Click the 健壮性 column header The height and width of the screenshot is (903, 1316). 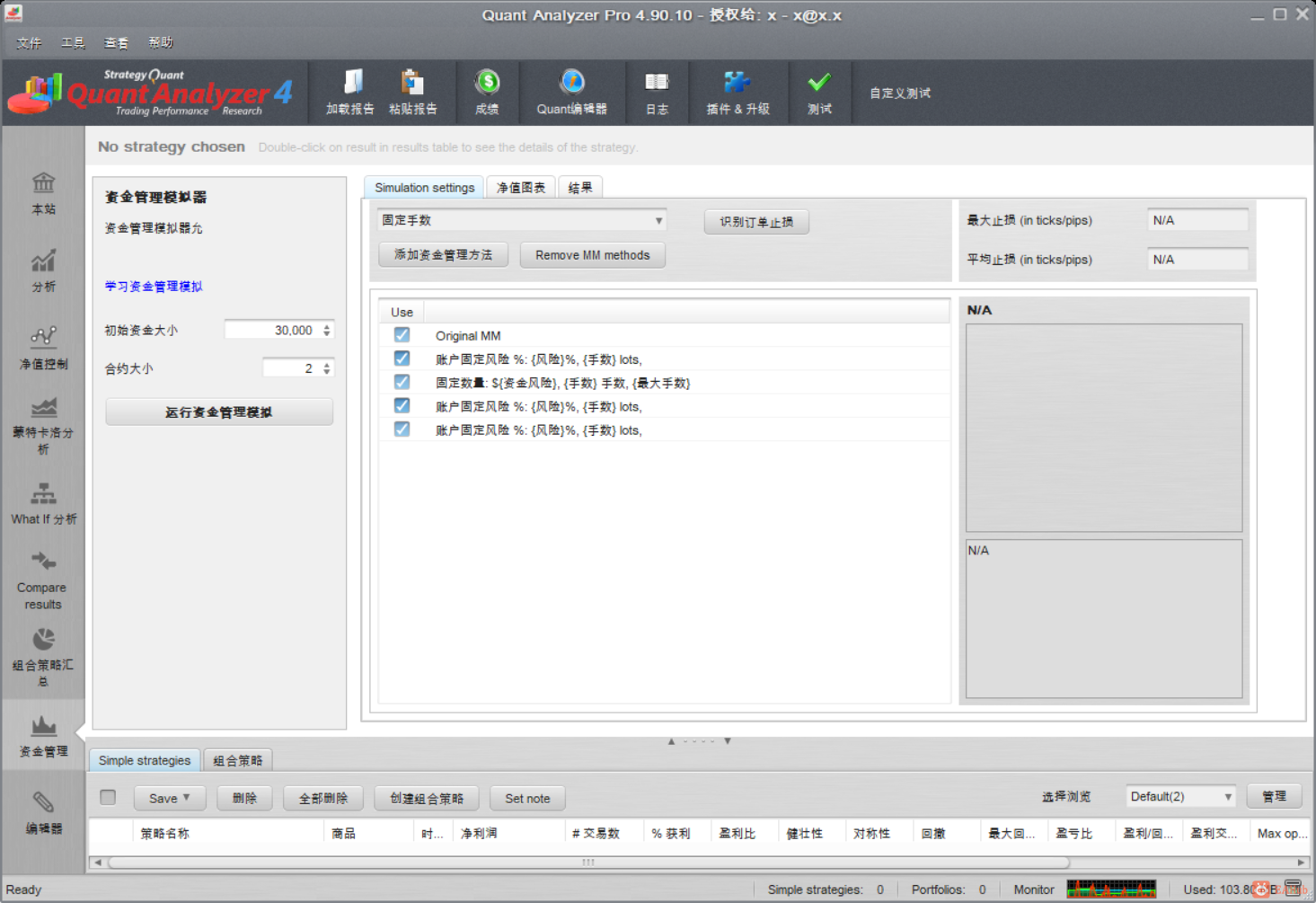pos(812,833)
